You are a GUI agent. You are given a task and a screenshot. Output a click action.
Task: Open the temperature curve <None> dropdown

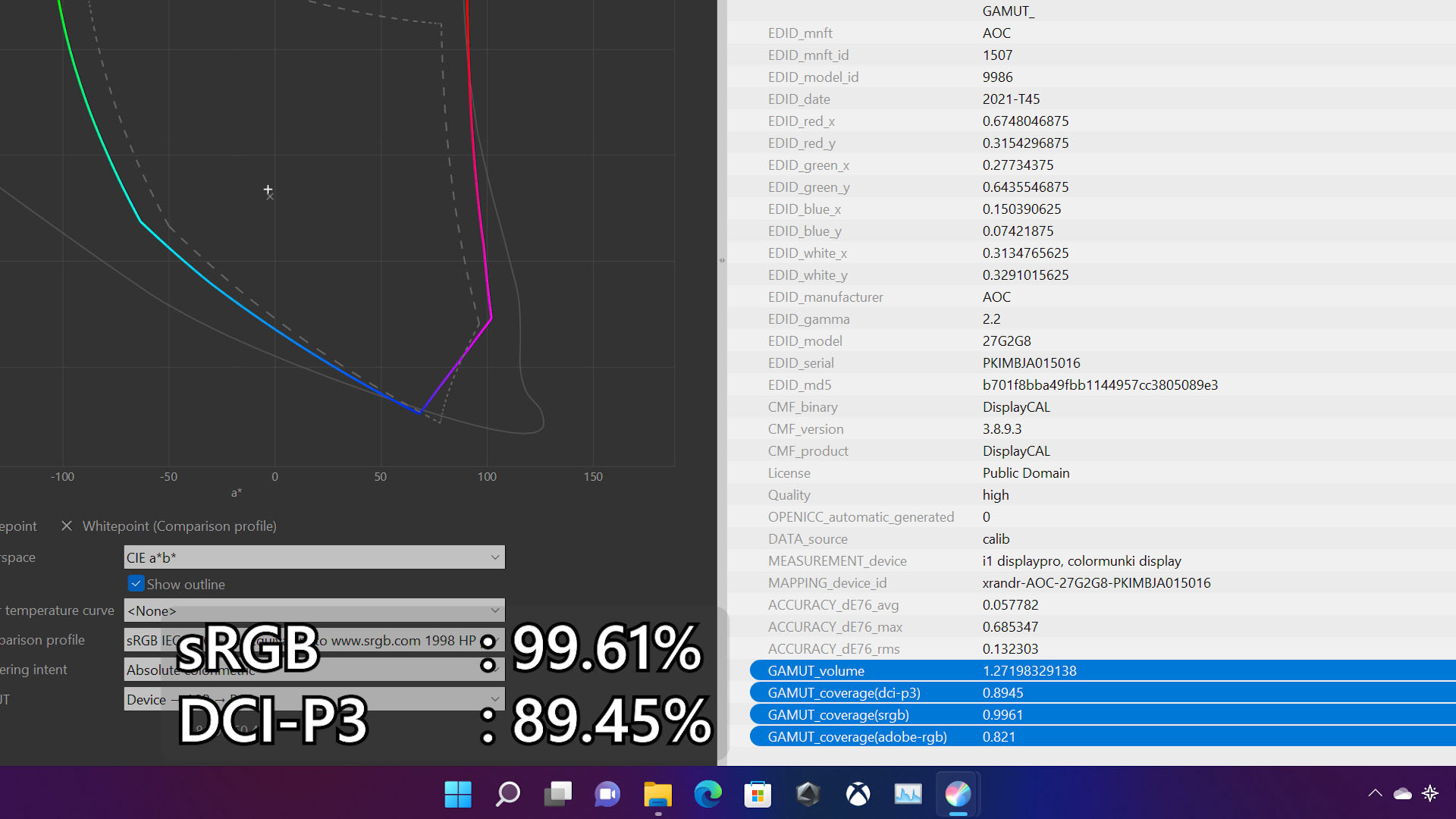coord(314,610)
